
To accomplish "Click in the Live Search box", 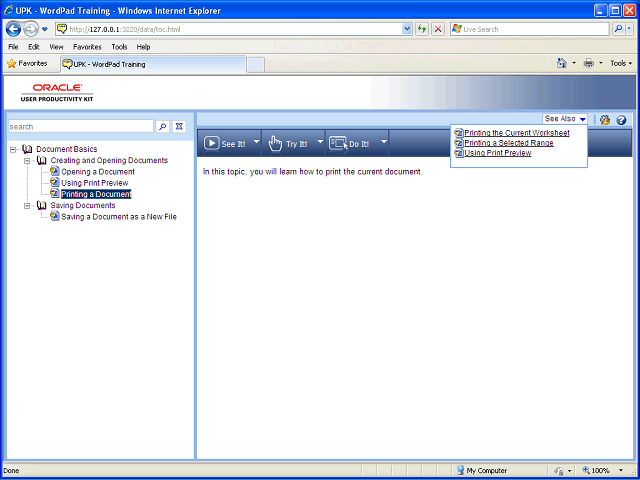I will point(530,29).
